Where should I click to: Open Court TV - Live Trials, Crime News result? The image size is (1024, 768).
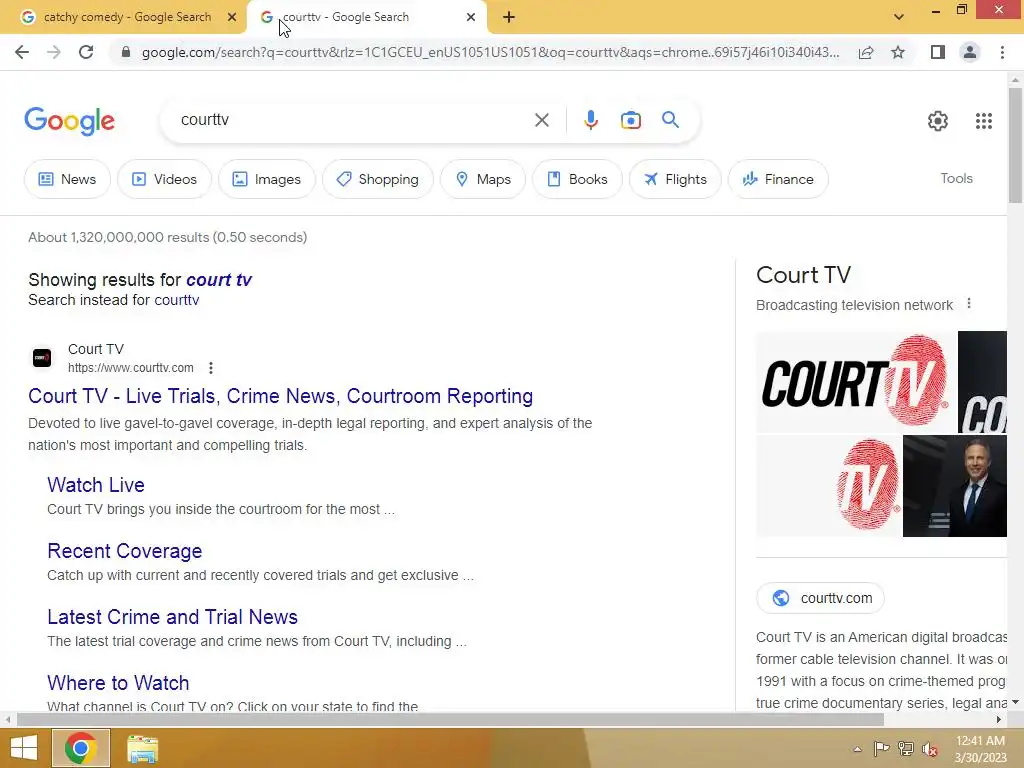point(280,396)
